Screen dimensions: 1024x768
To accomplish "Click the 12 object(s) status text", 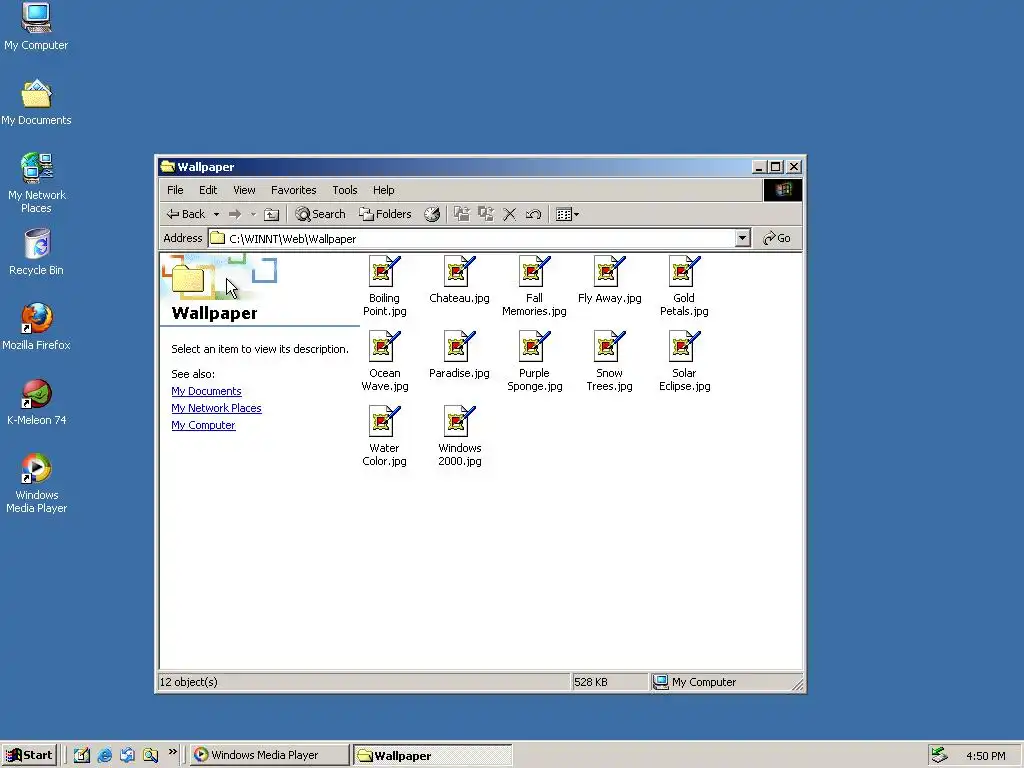I will tap(189, 682).
